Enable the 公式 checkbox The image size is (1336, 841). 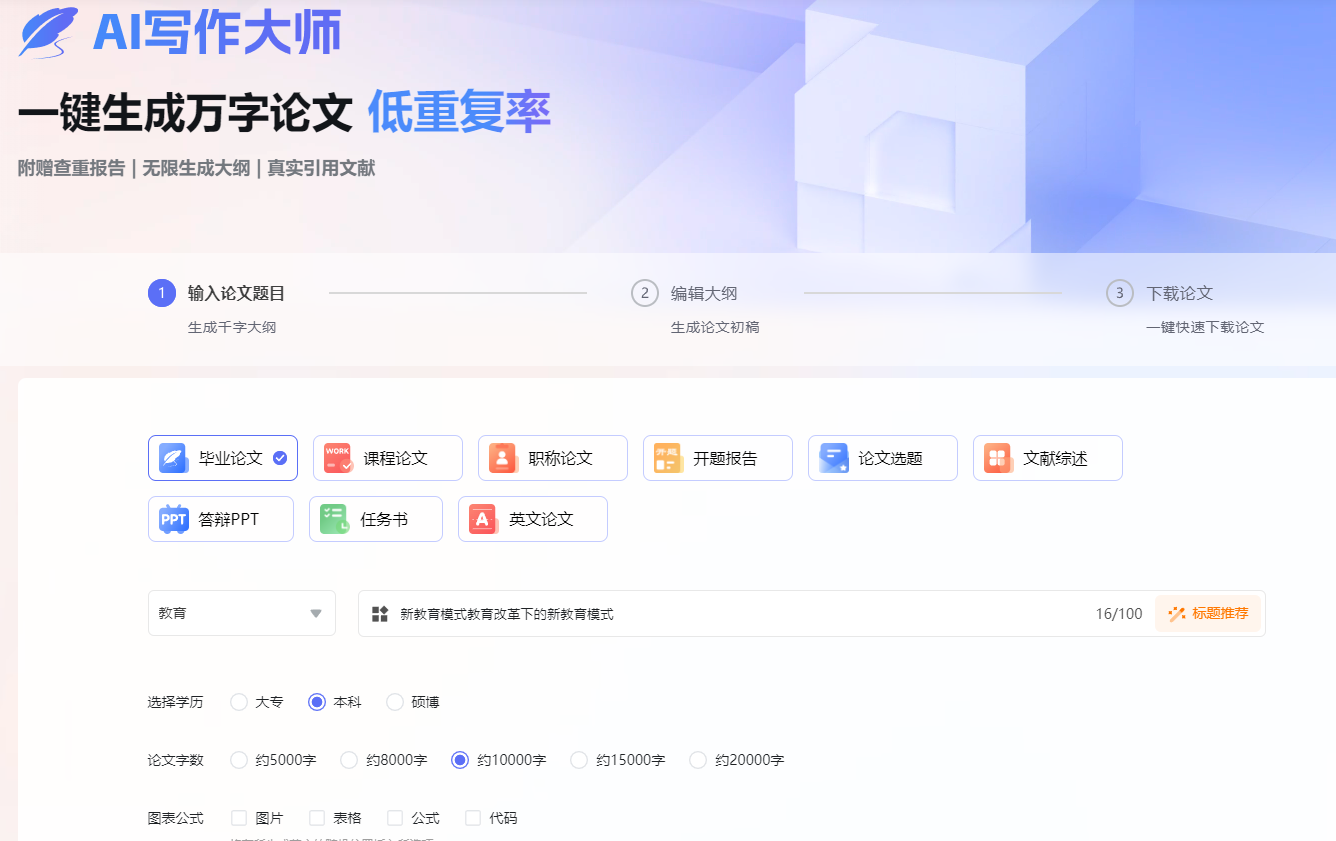pos(395,818)
